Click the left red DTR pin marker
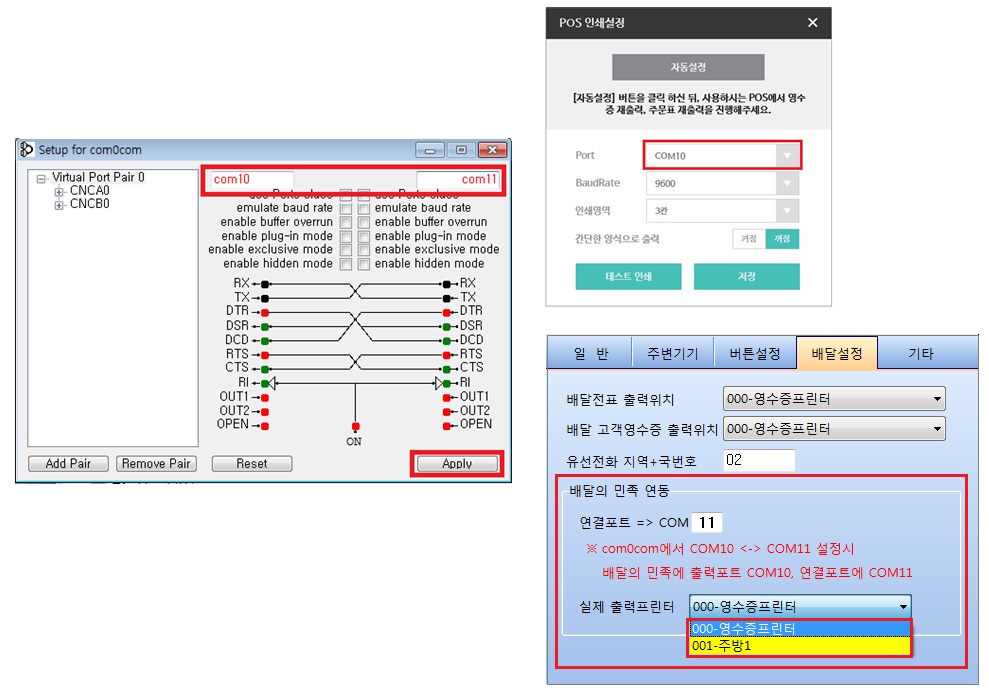 point(265,312)
